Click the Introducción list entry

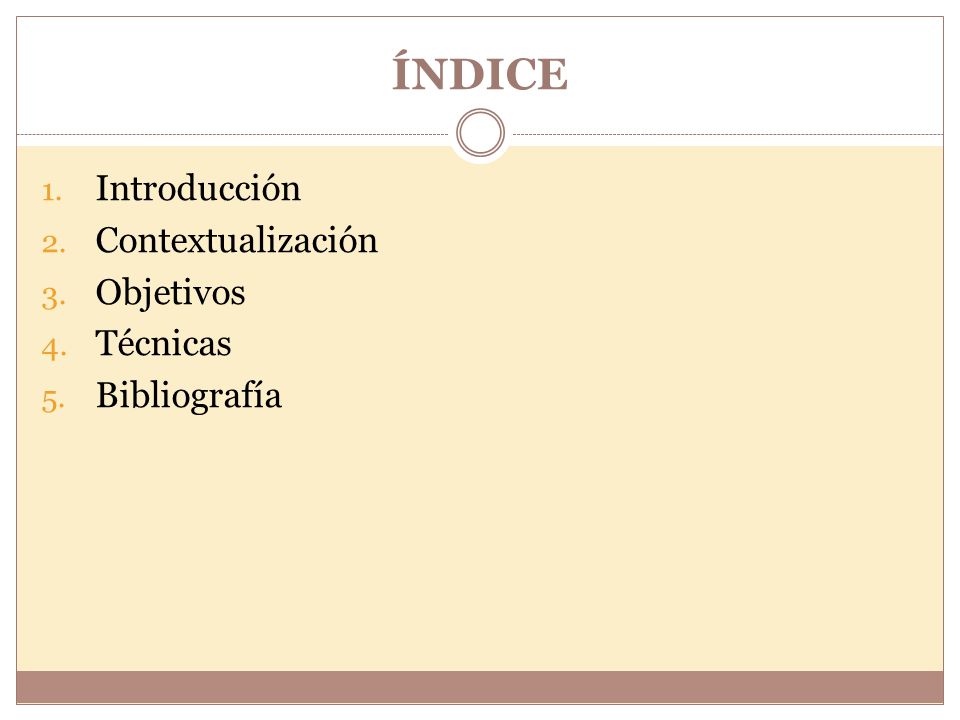click(x=198, y=188)
